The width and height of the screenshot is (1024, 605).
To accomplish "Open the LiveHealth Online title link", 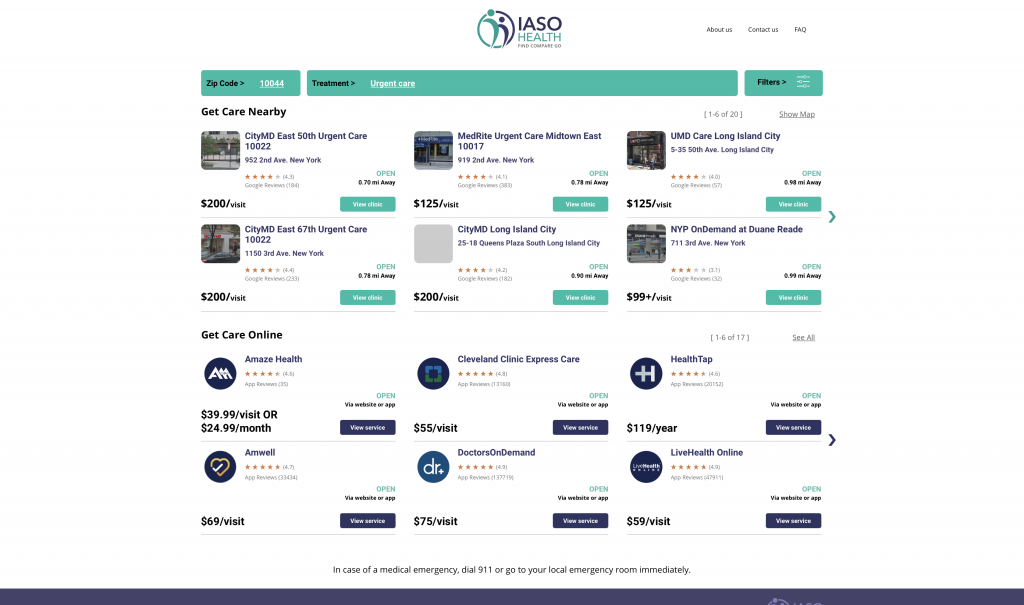I will pyautogui.click(x=706, y=453).
